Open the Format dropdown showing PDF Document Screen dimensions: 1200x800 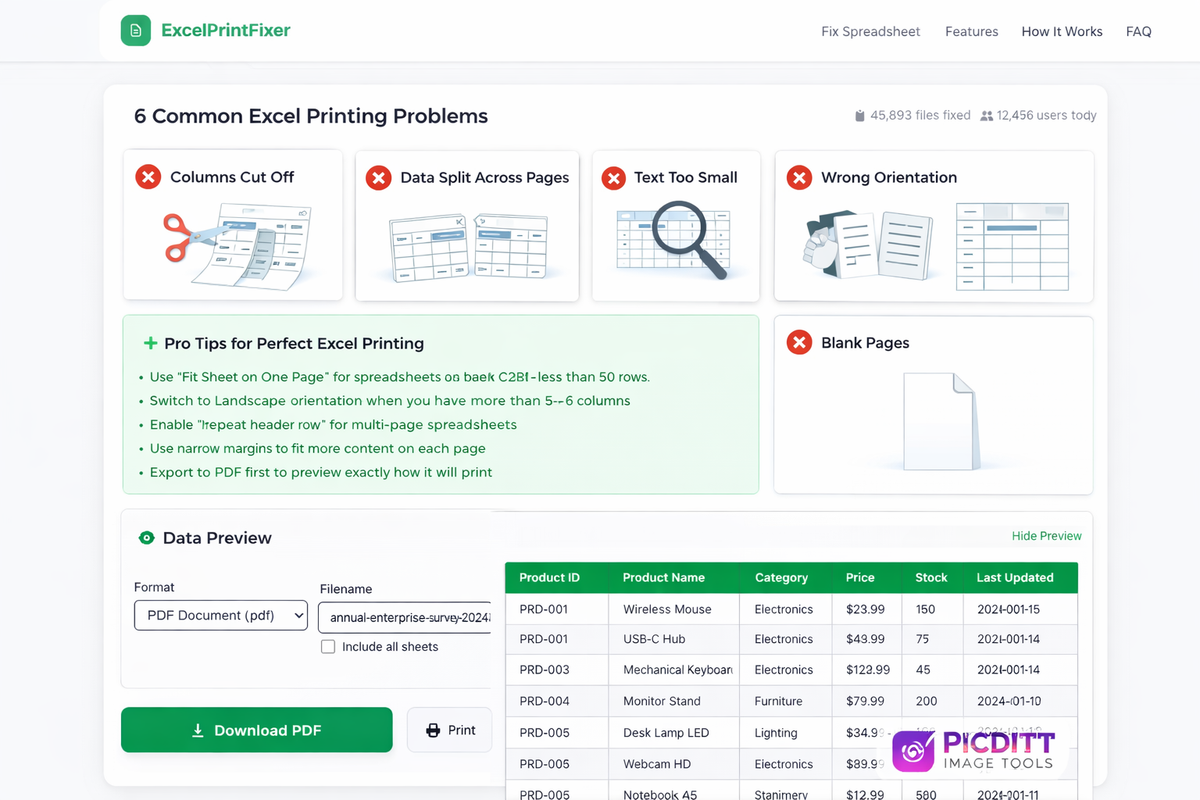pos(220,616)
